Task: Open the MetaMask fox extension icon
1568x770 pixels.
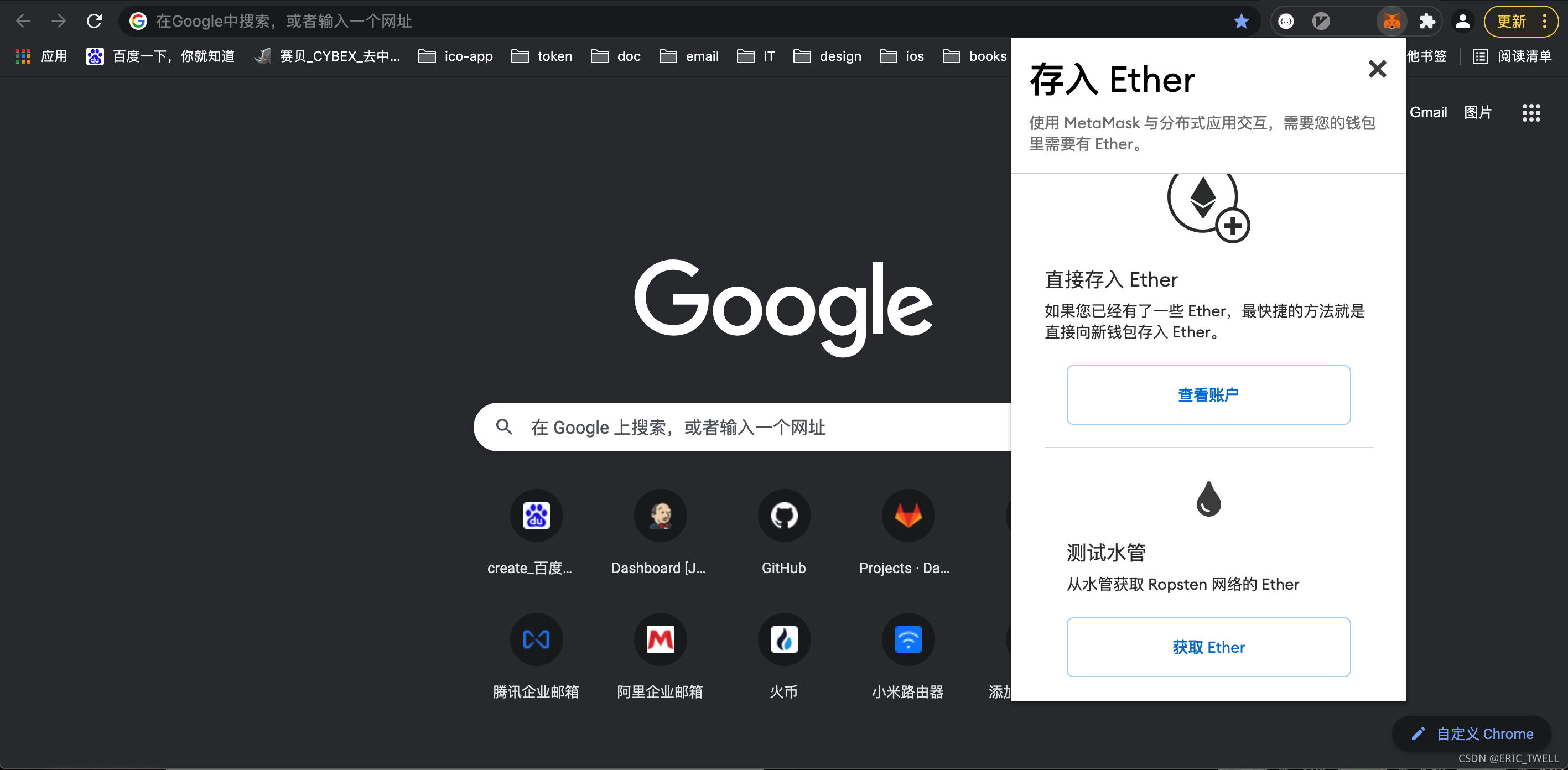Action: [x=1392, y=22]
